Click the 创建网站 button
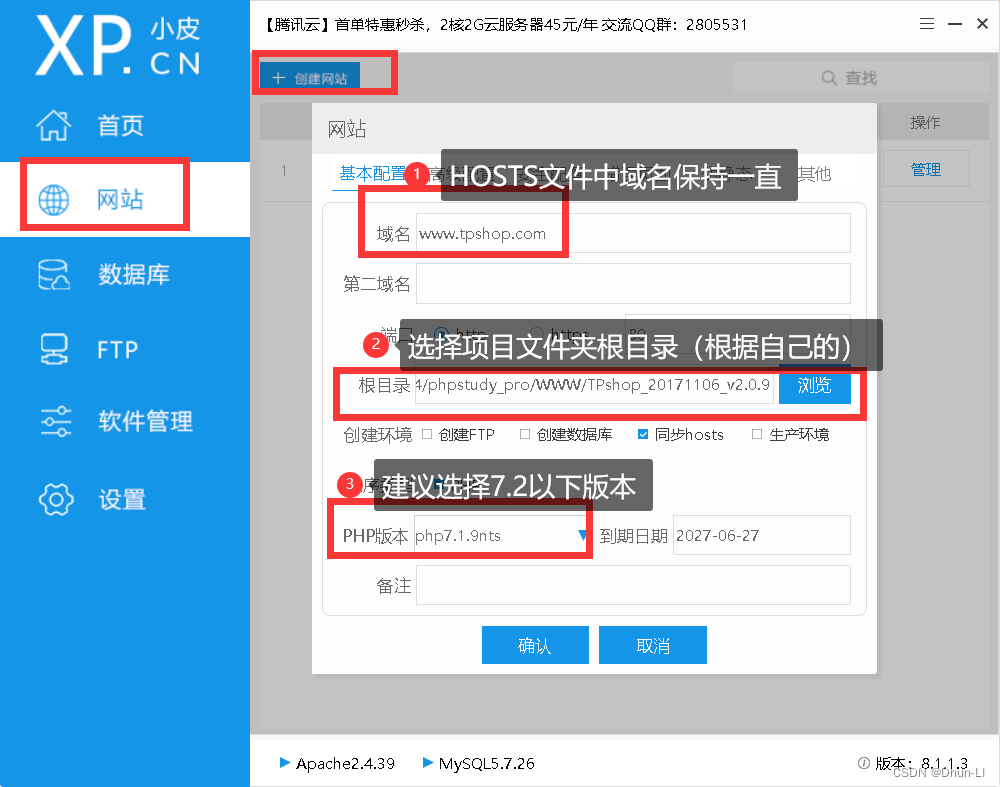Screen dimensions: 1000x787 coord(310,78)
